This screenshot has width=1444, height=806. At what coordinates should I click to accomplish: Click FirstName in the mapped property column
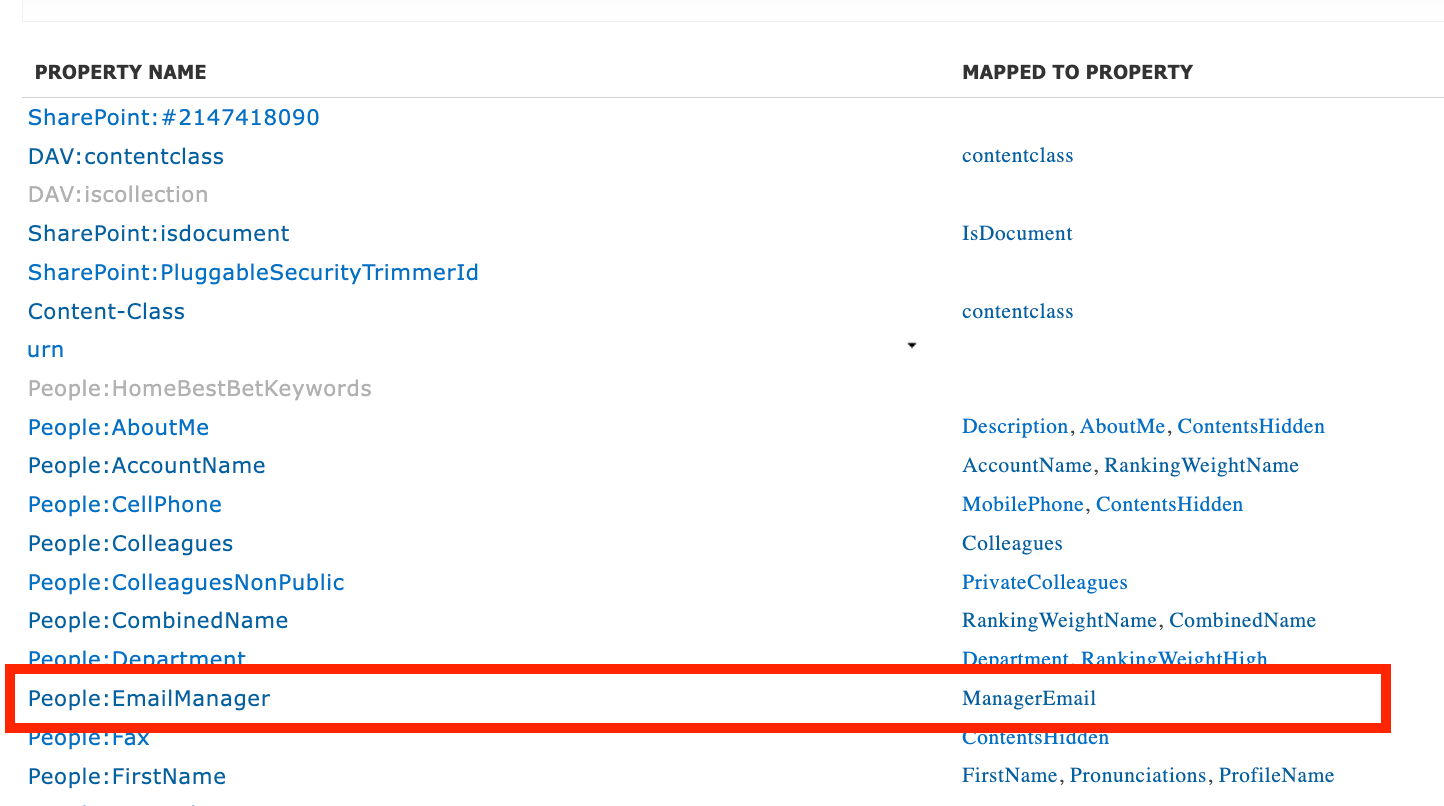click(x=1009, y=775)
